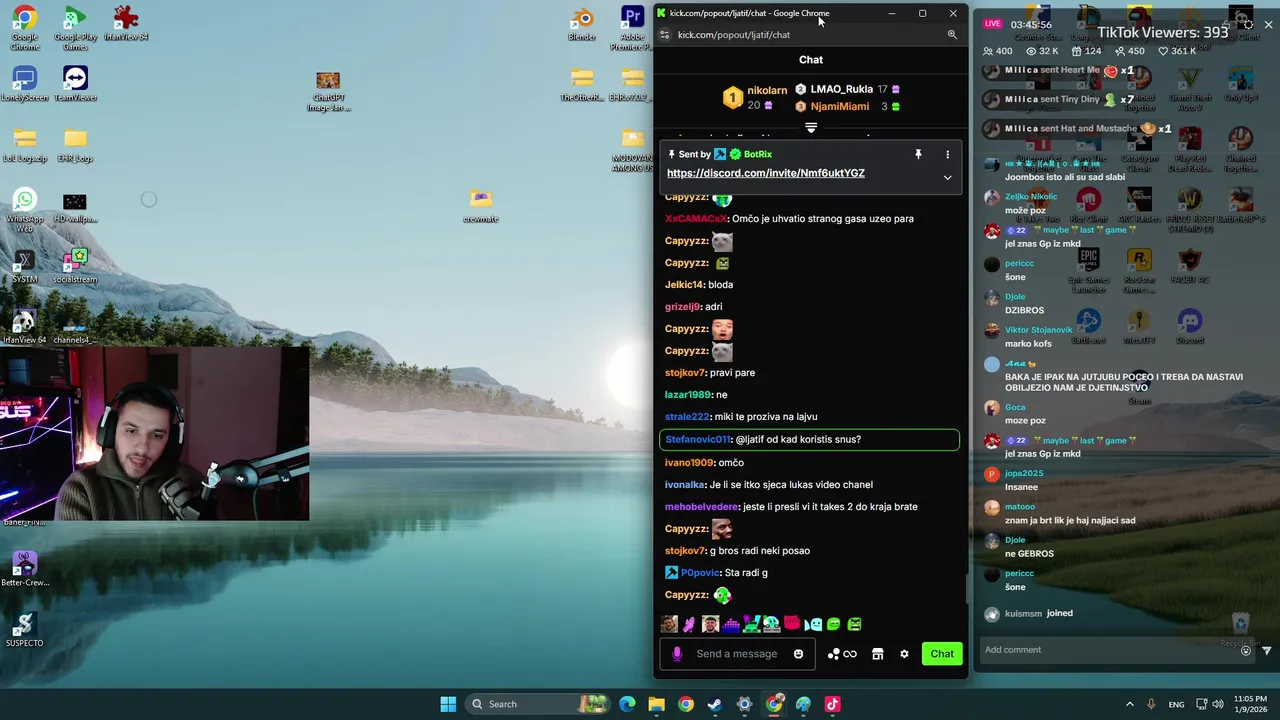Select the pink cat emote in quick row

(x=792, y=623)
